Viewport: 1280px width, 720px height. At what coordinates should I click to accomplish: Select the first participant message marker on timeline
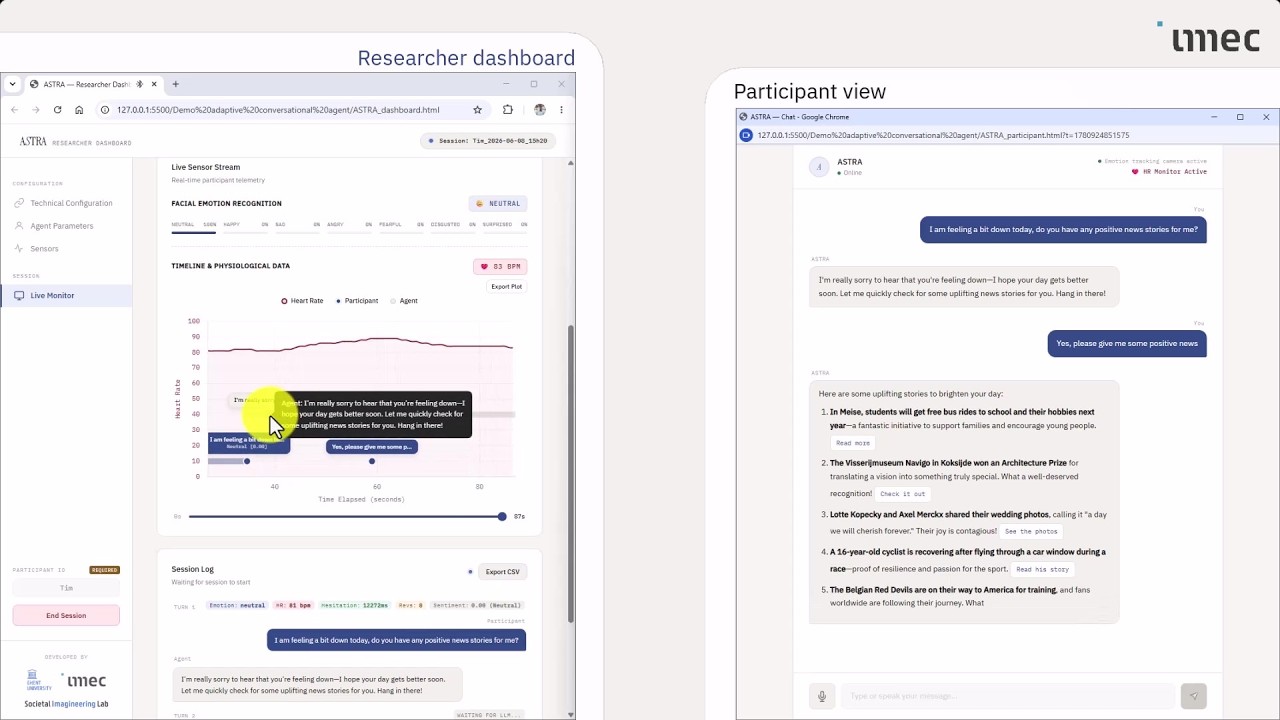pyautogui.click(x=247, y=461)
